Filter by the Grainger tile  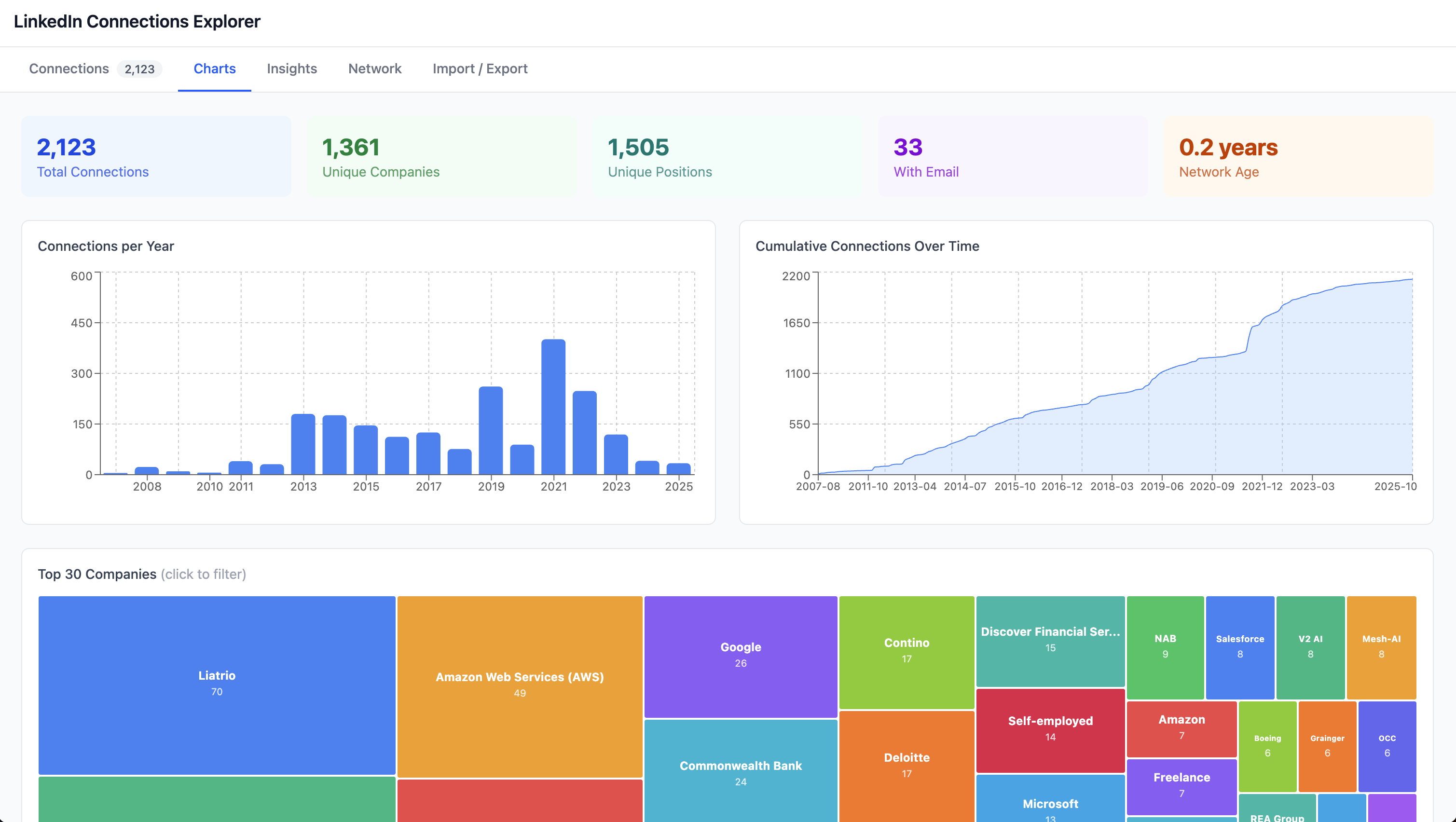[x=1327, y=746]
